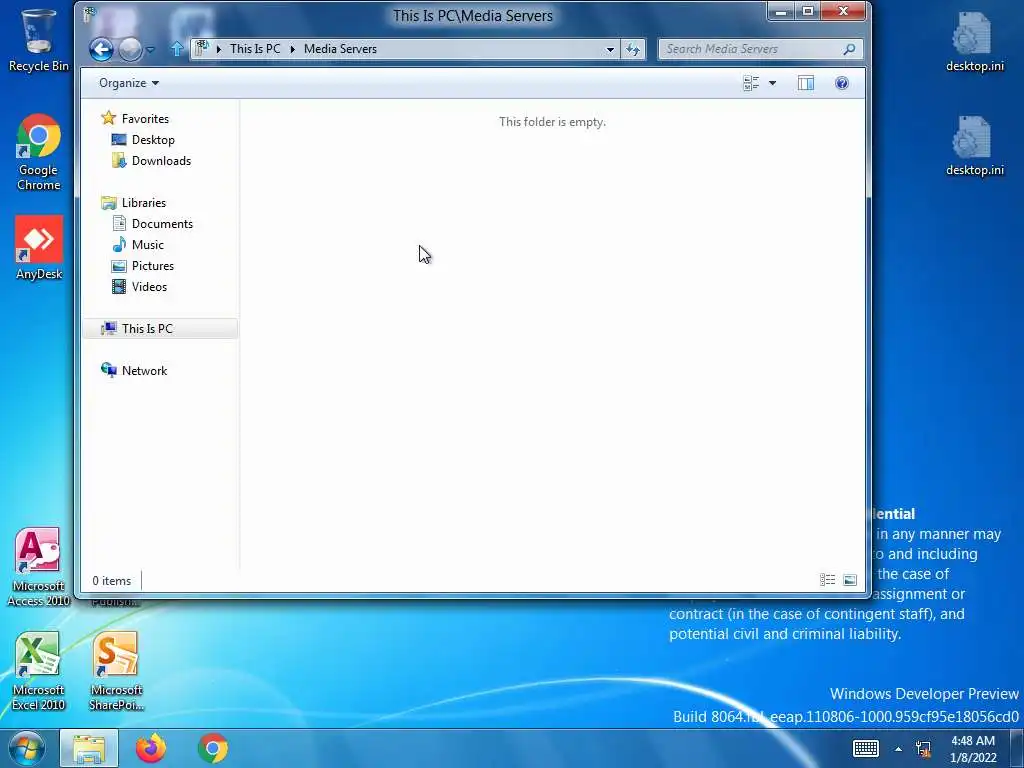
Task: Open Desktop under Favorites
Action: click(x=143, y=140)
